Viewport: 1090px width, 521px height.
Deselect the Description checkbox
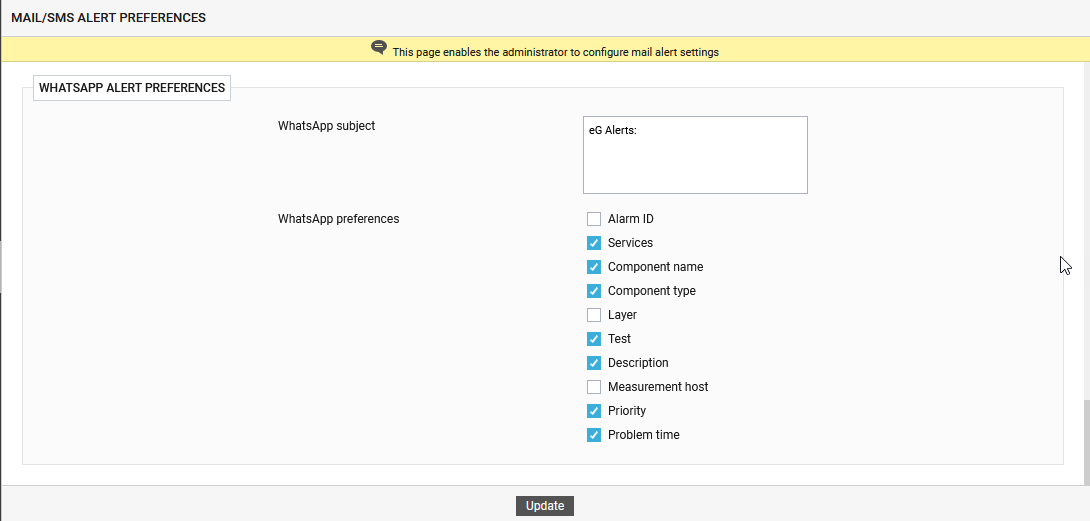pos(594,363)
